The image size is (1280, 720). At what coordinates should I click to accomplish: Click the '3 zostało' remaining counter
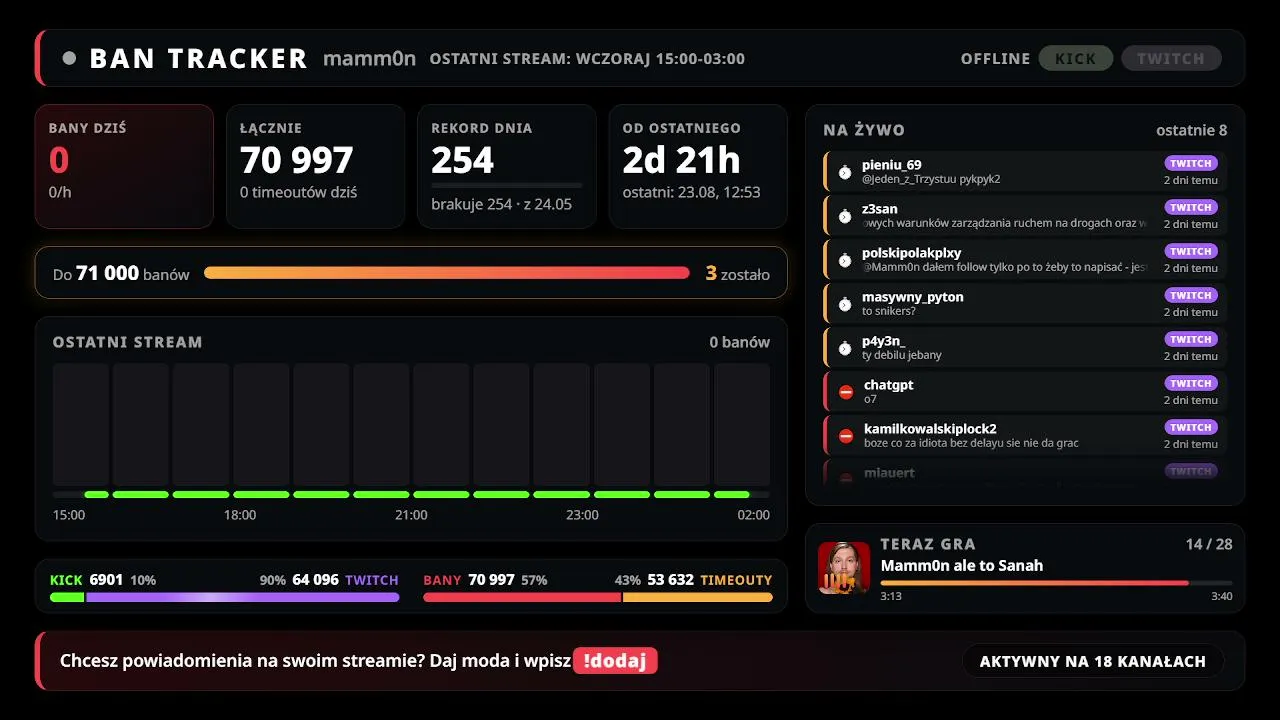click(x=738, y=273)
